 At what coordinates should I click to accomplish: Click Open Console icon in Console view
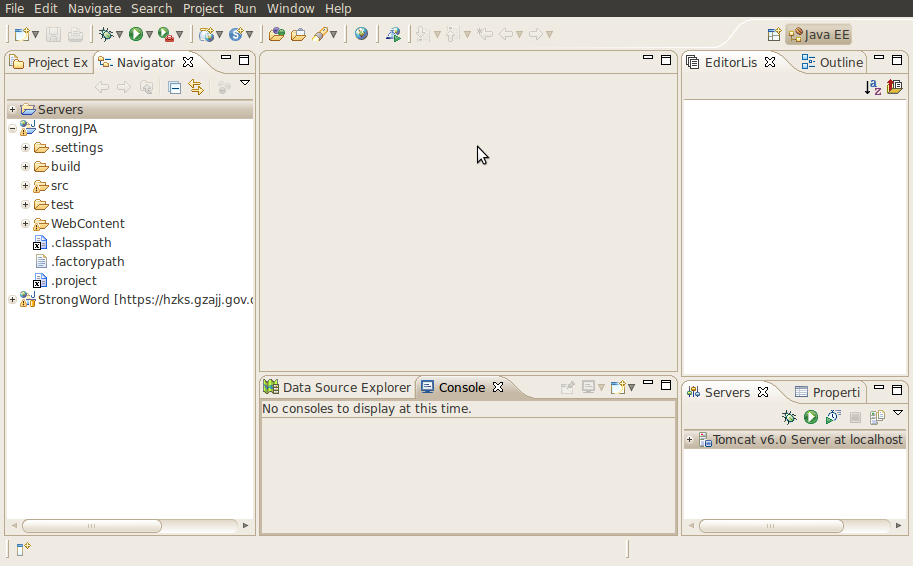(x=618, y=387)
